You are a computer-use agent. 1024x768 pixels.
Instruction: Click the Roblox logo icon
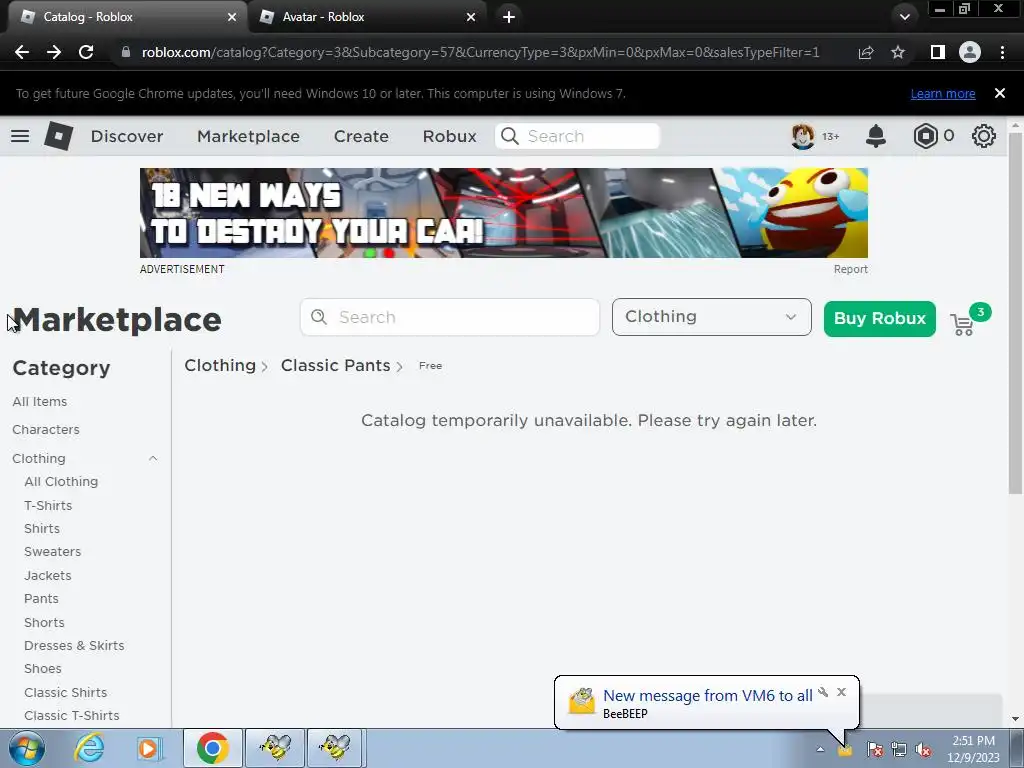pyautogui.click(x=58, y=136)
